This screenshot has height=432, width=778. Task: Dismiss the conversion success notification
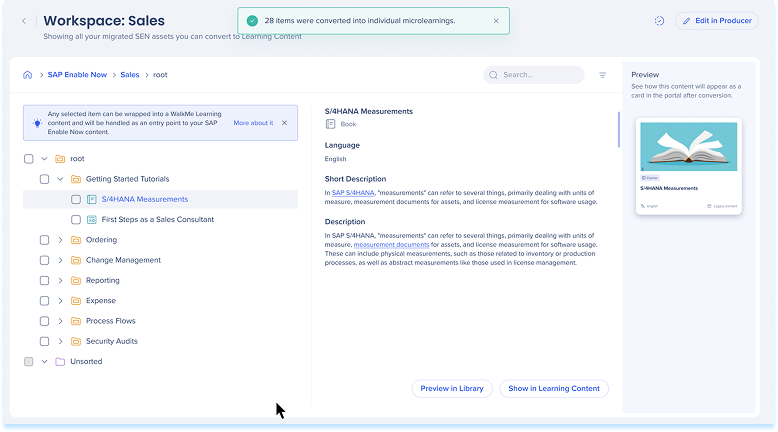coord(496,20)
